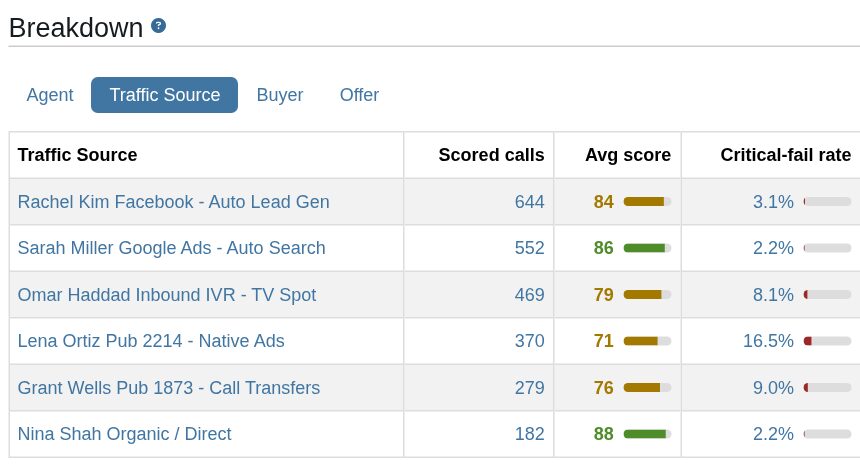Click the 182 scored calls value

(529, 434)
